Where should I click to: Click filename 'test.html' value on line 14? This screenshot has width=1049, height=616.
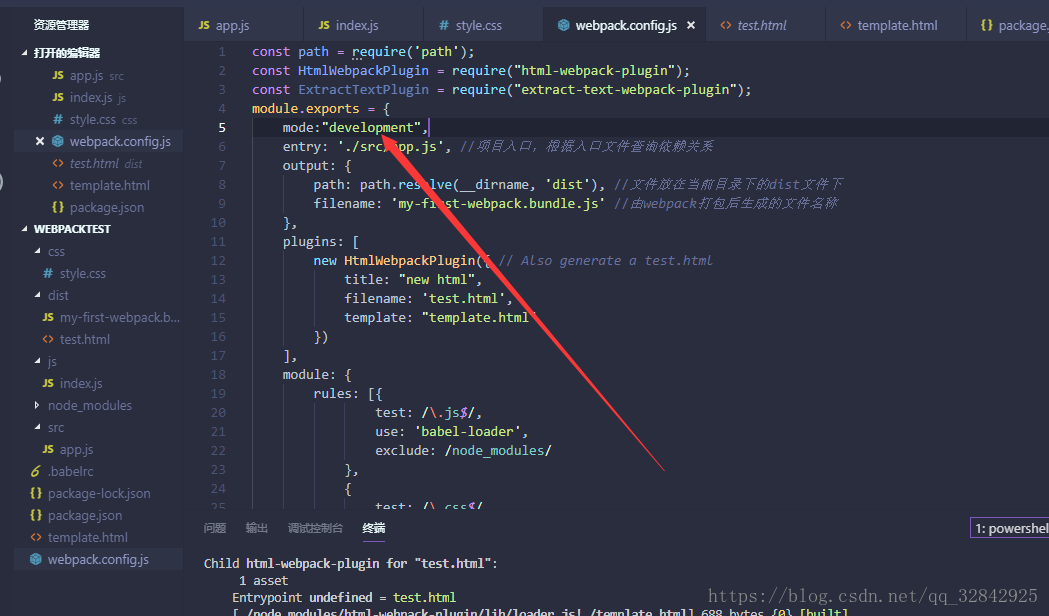tap(463, 298)
